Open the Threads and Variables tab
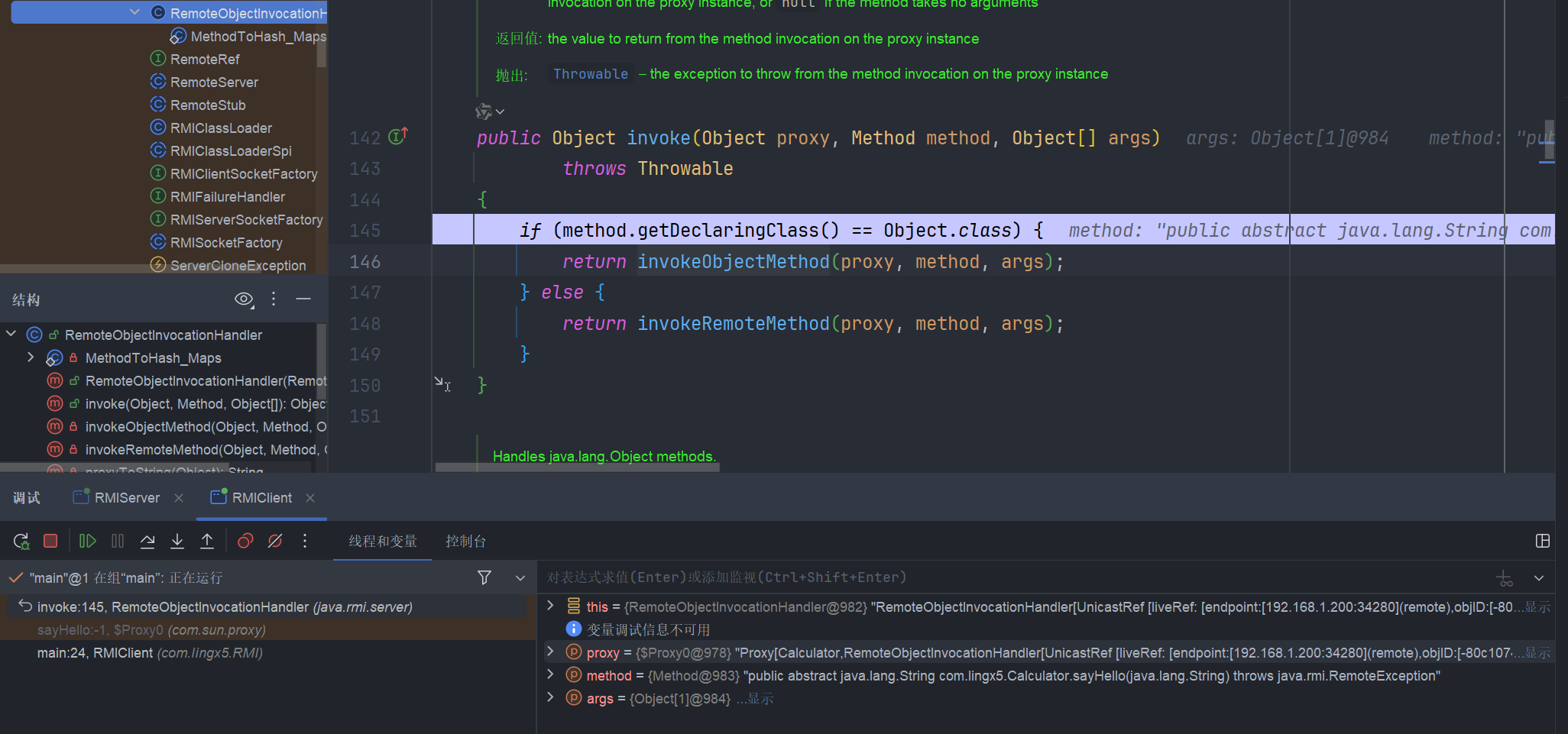1568x734 pixels. [383, 542]
